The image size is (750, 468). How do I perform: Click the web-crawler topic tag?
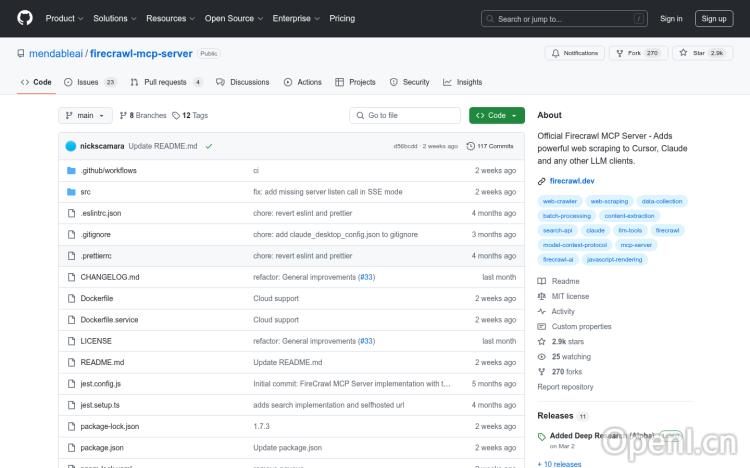tap(560, 201)
